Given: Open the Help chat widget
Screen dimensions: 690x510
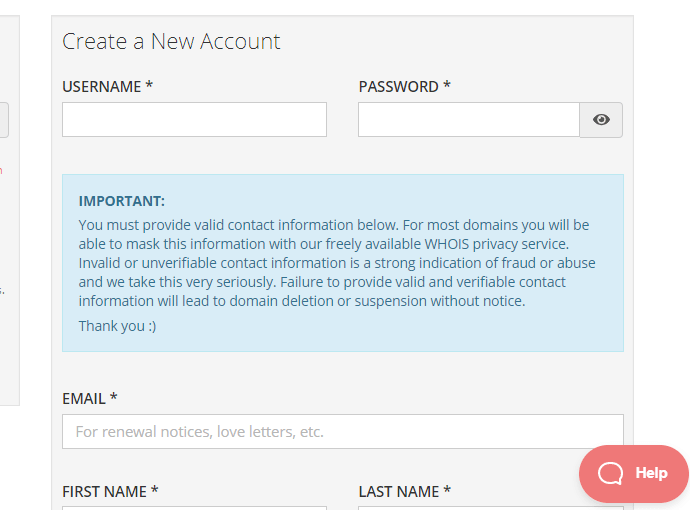Looking at the screenshot, I should (x=634, y=473).
